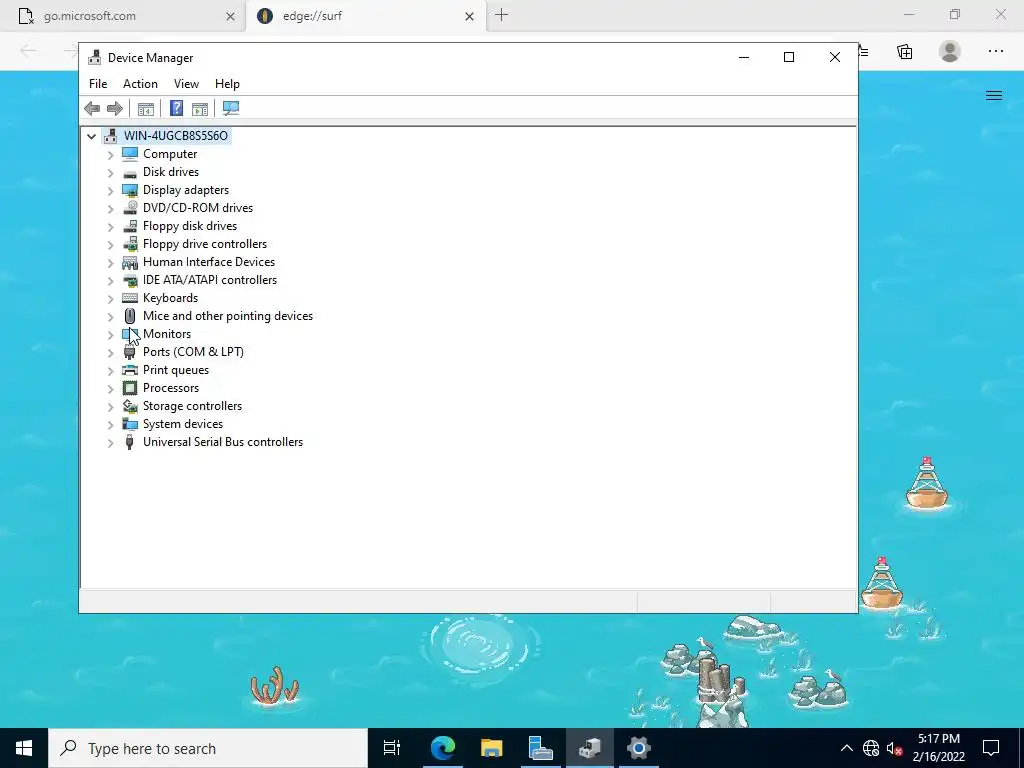
Task: Close the edge://surf tab
Action: (469, 16)
